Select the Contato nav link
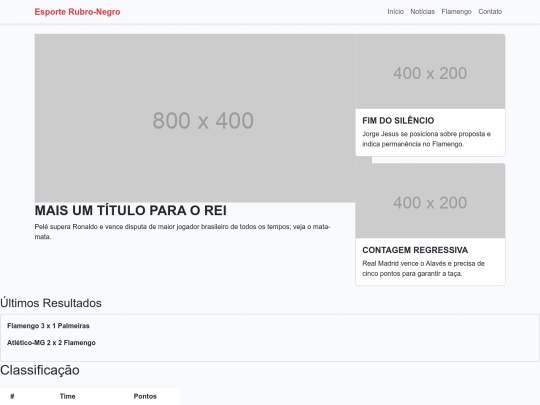 pyautogui.click(x=490, y=12)
